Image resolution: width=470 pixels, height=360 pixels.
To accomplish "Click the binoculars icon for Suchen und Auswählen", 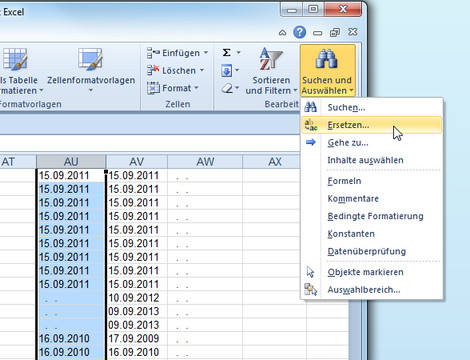I will (327, 59).
